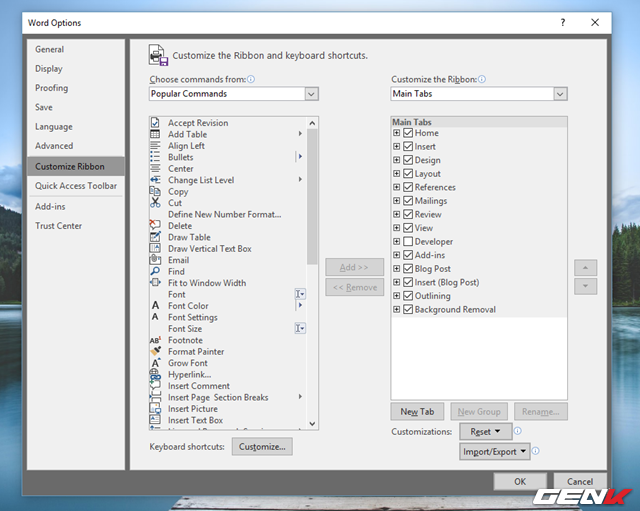Image resolution: width=640 pixels, height=511 pixels.
Task: Uncheck the References checkbox
Action: [x=408, y=187]
